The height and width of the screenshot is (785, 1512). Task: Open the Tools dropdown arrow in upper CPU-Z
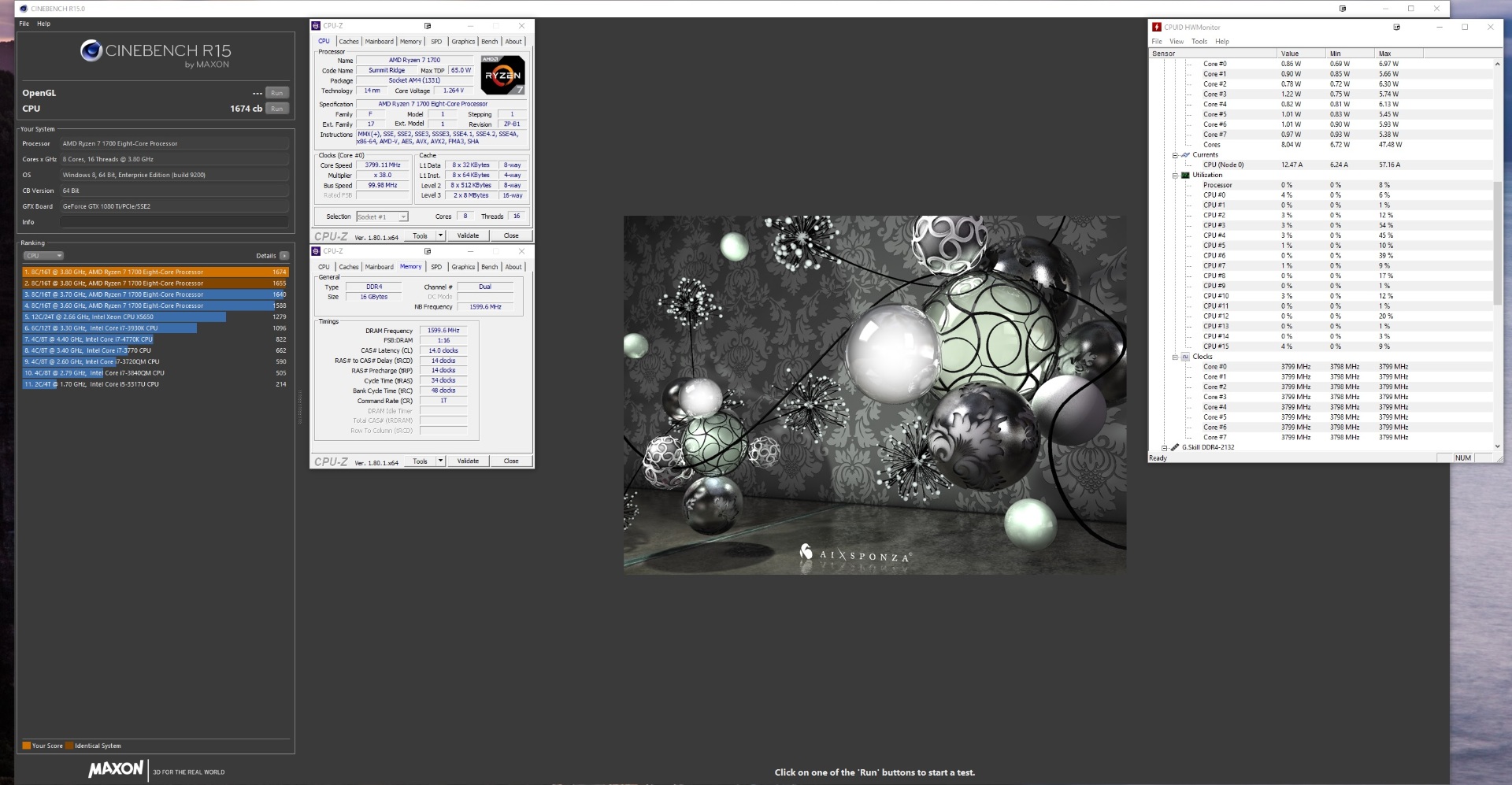tap(440, 235)
